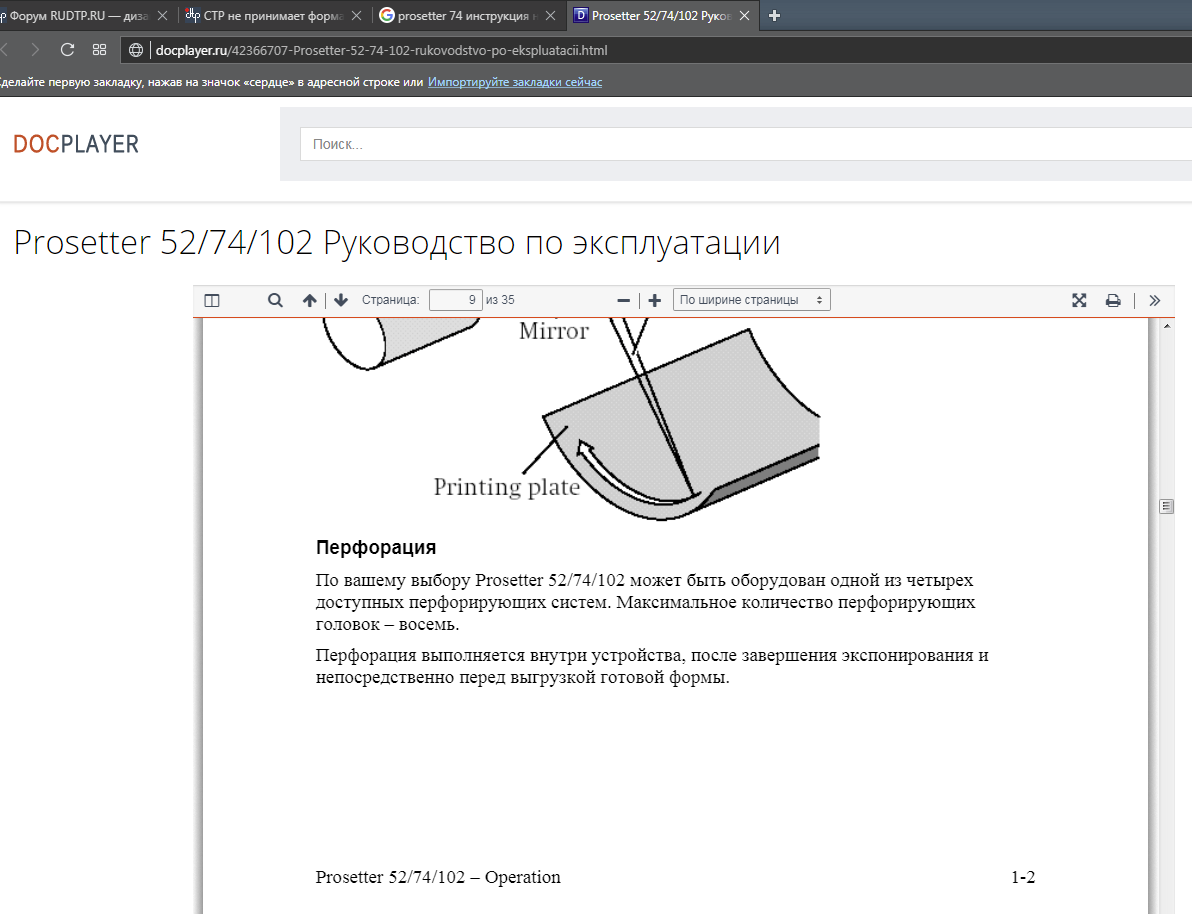Open link 'Импортируйте закладки сейчас'

tap(515, 81)
